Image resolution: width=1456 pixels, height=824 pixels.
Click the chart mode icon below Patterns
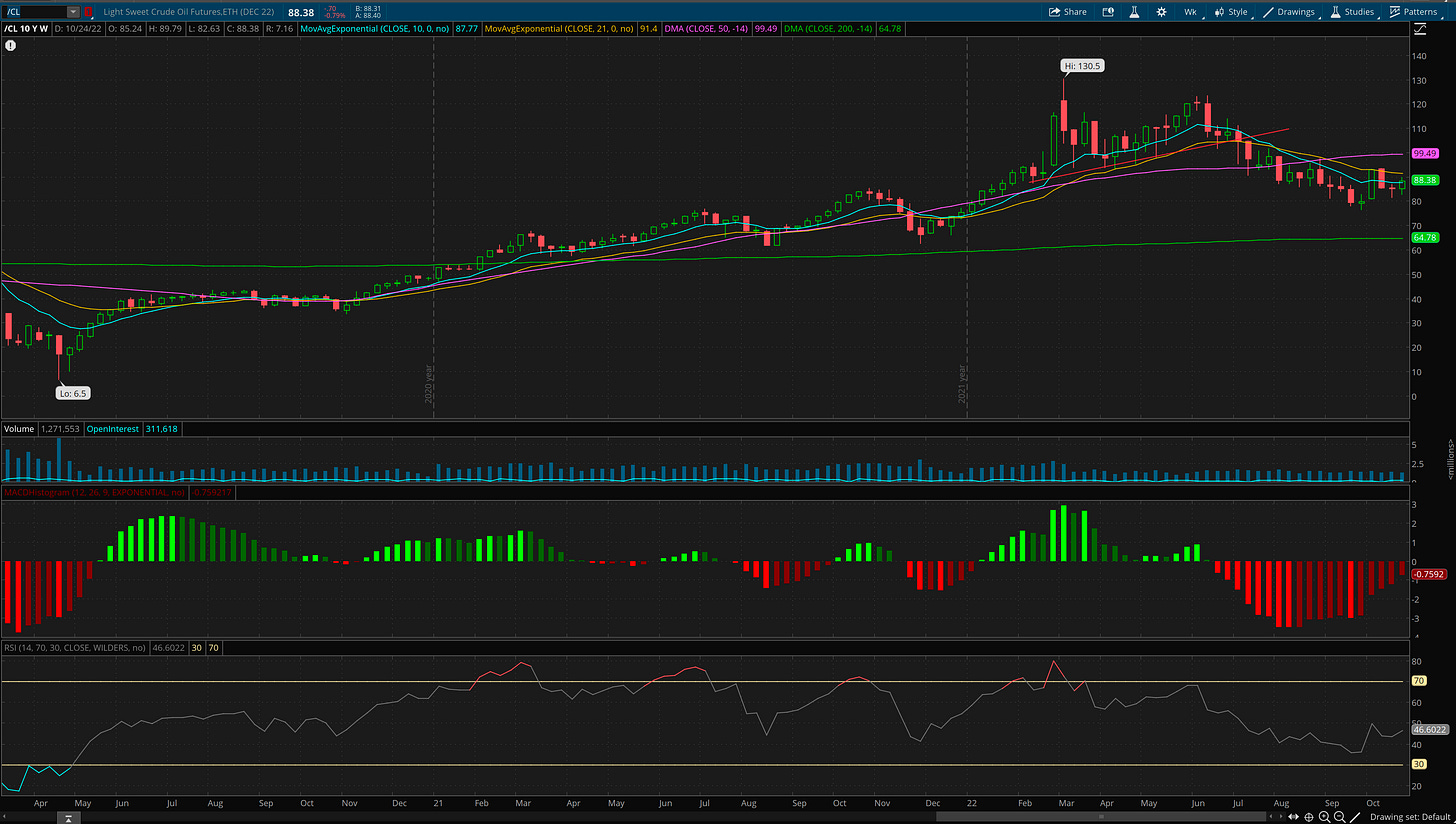tap(1420, 29)
